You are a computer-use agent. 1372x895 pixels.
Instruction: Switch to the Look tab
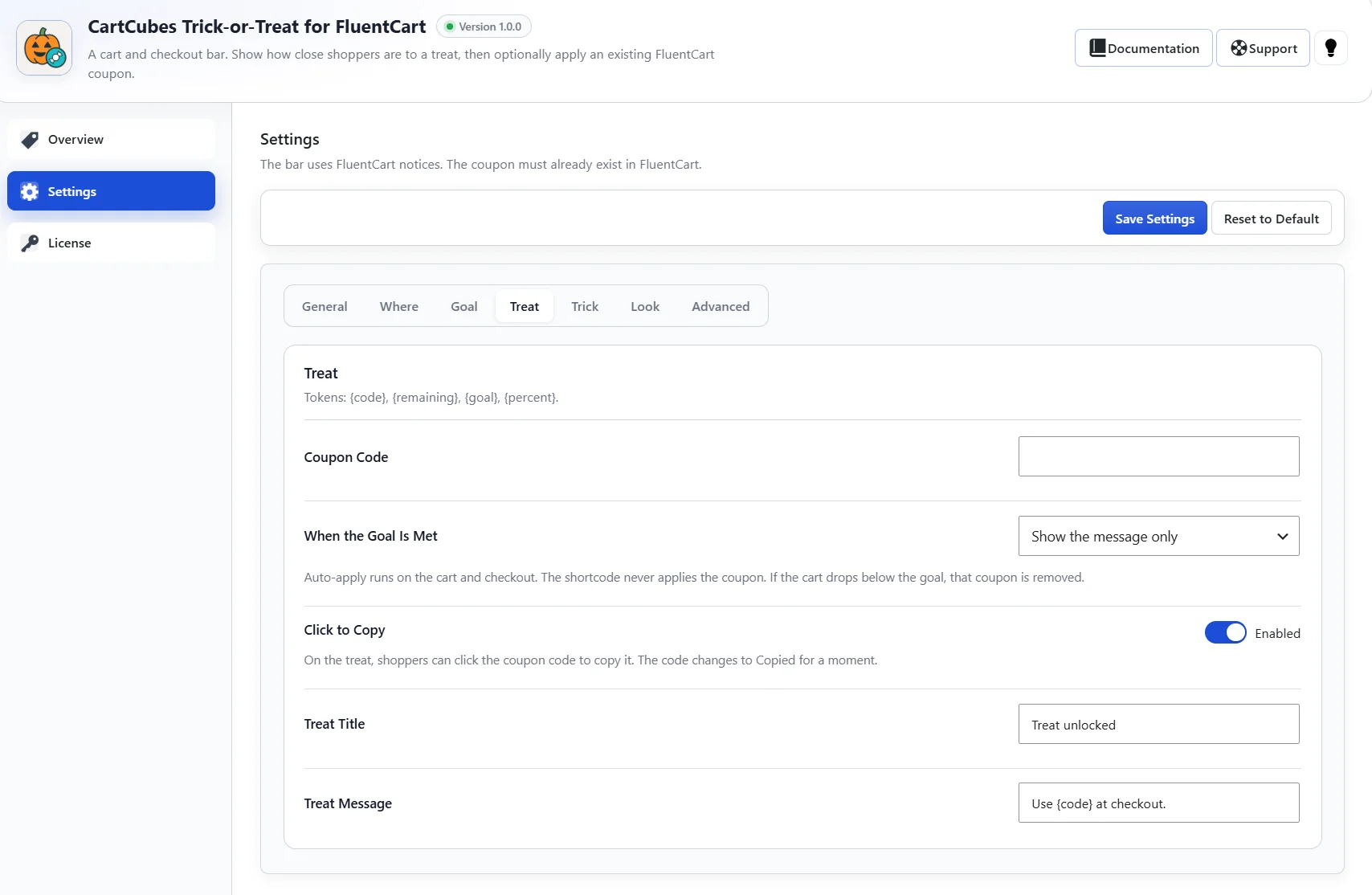pyautogui.click(x=645, y=306)
